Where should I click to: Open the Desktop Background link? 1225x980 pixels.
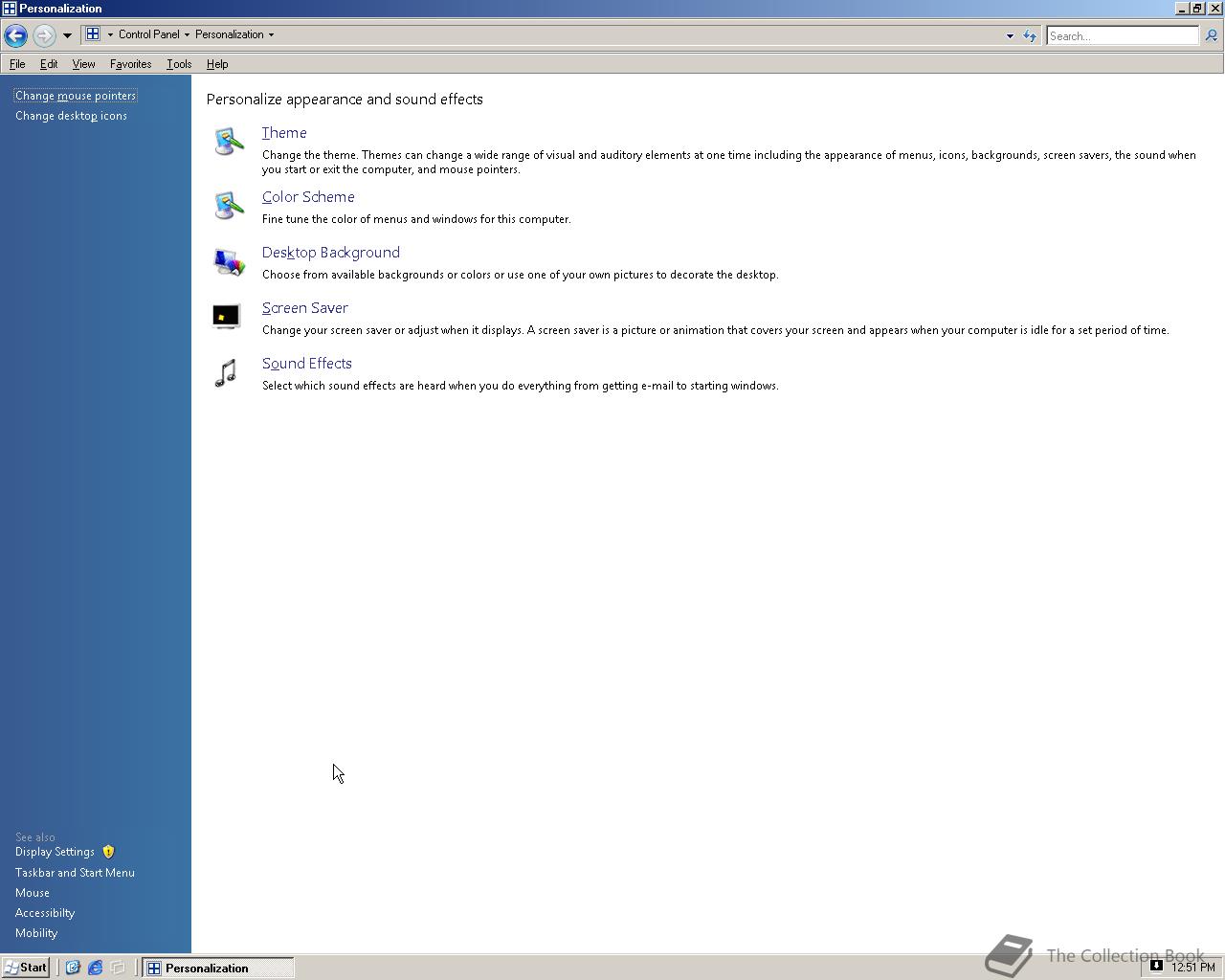coord(331,253)
